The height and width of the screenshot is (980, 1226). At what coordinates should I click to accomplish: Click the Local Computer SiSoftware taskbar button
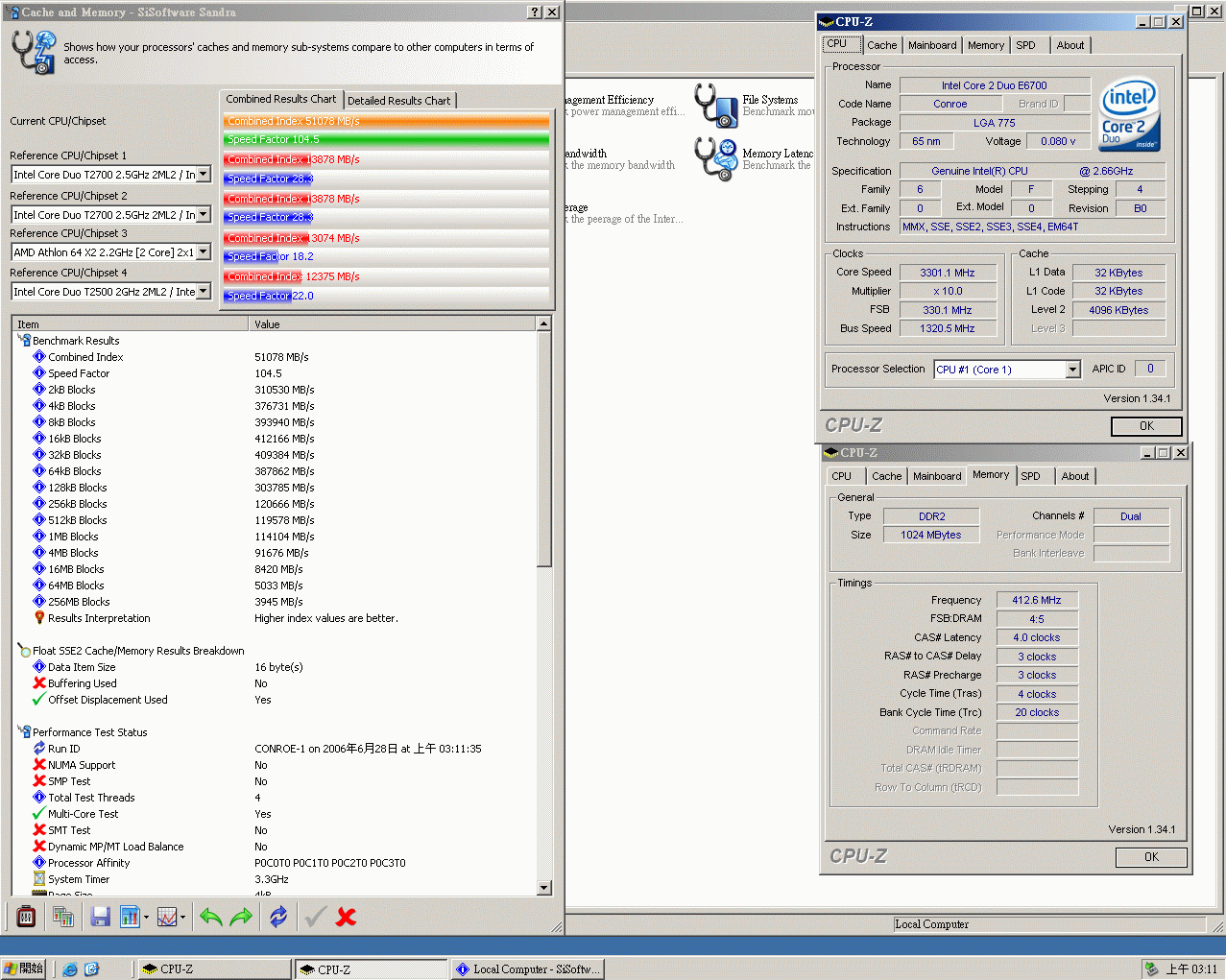[x=528, y=969]
